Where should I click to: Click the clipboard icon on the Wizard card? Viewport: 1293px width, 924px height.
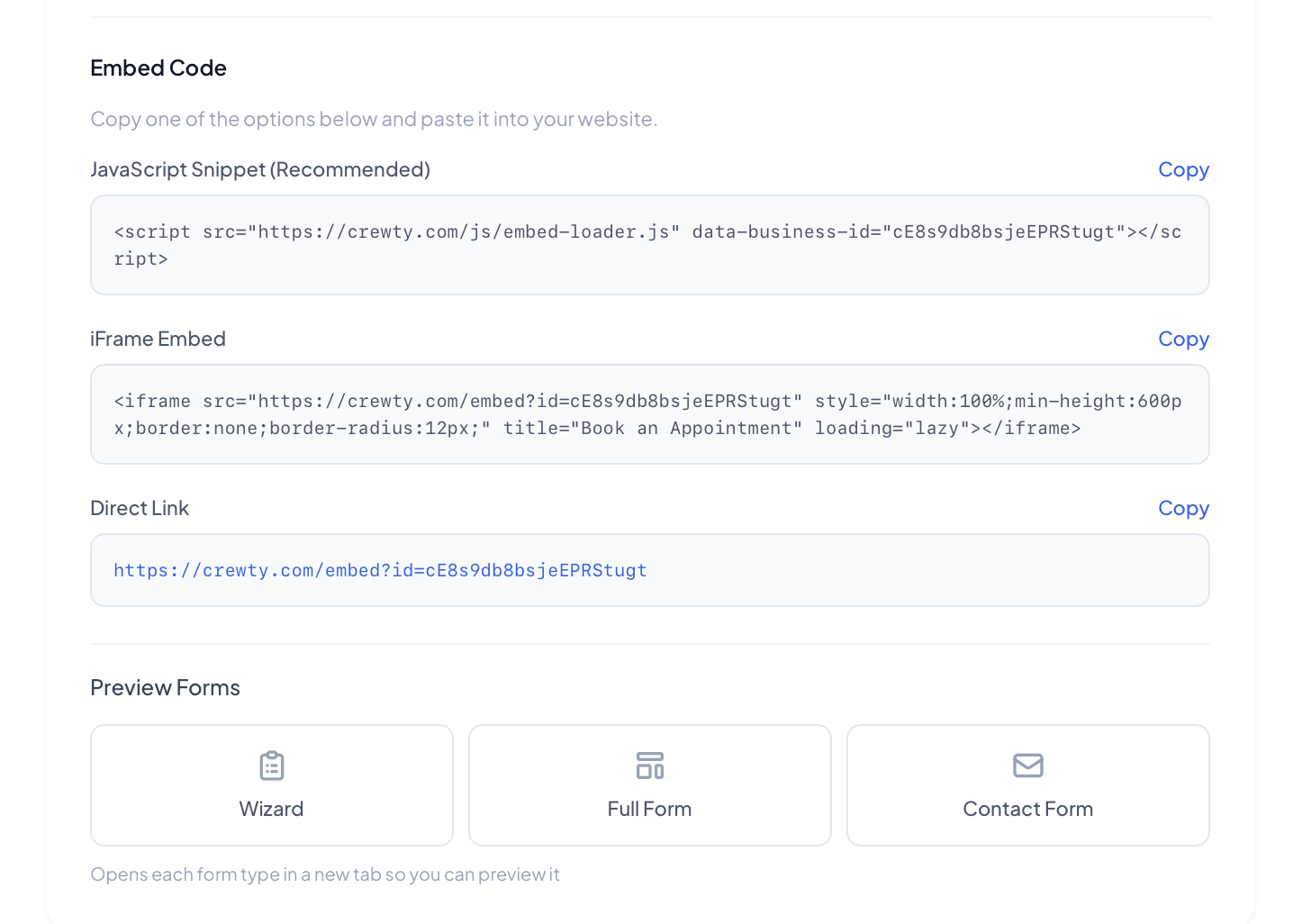coord(272,765)
